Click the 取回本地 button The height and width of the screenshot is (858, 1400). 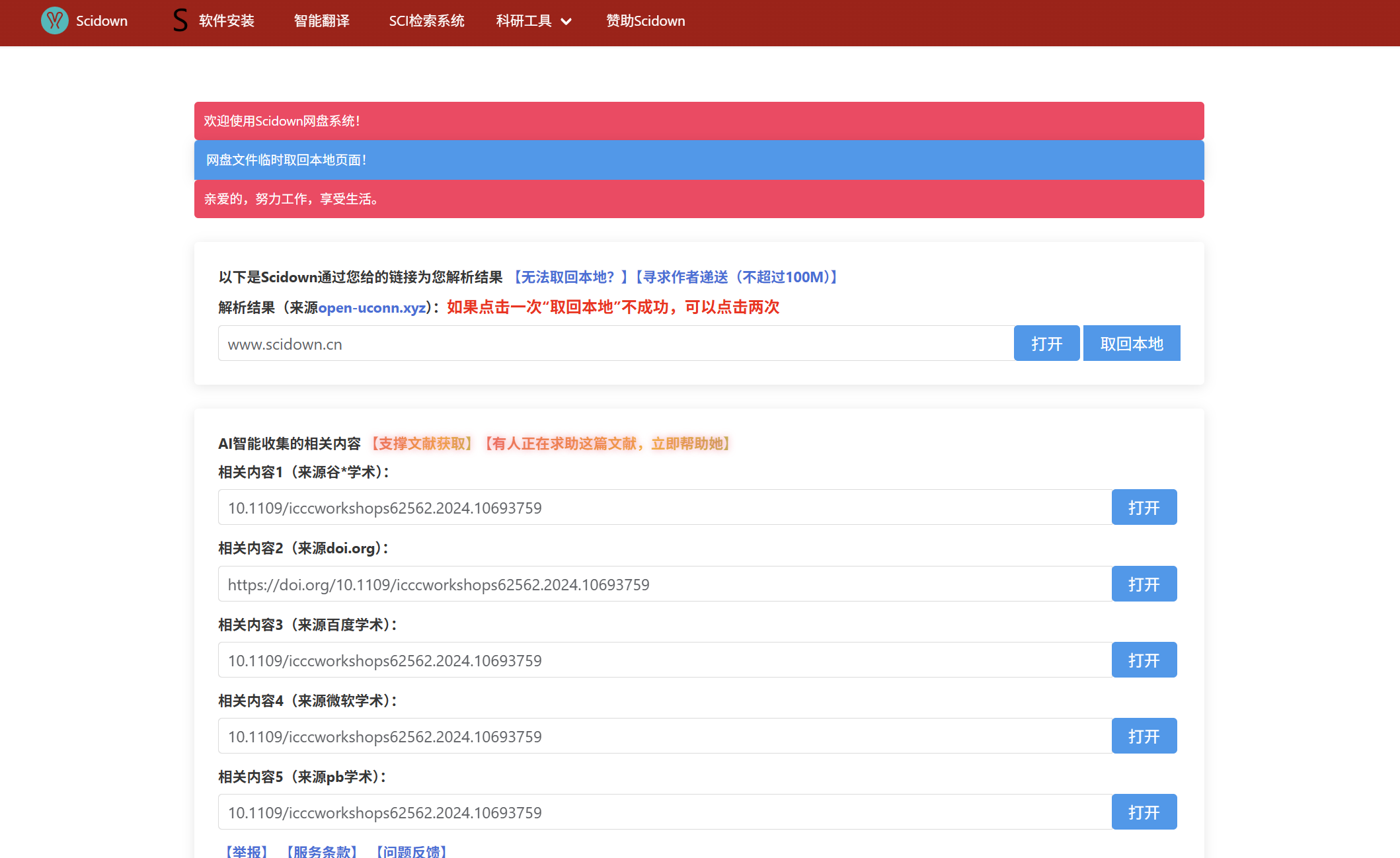pyautogui.click(x=1131, y=343)
